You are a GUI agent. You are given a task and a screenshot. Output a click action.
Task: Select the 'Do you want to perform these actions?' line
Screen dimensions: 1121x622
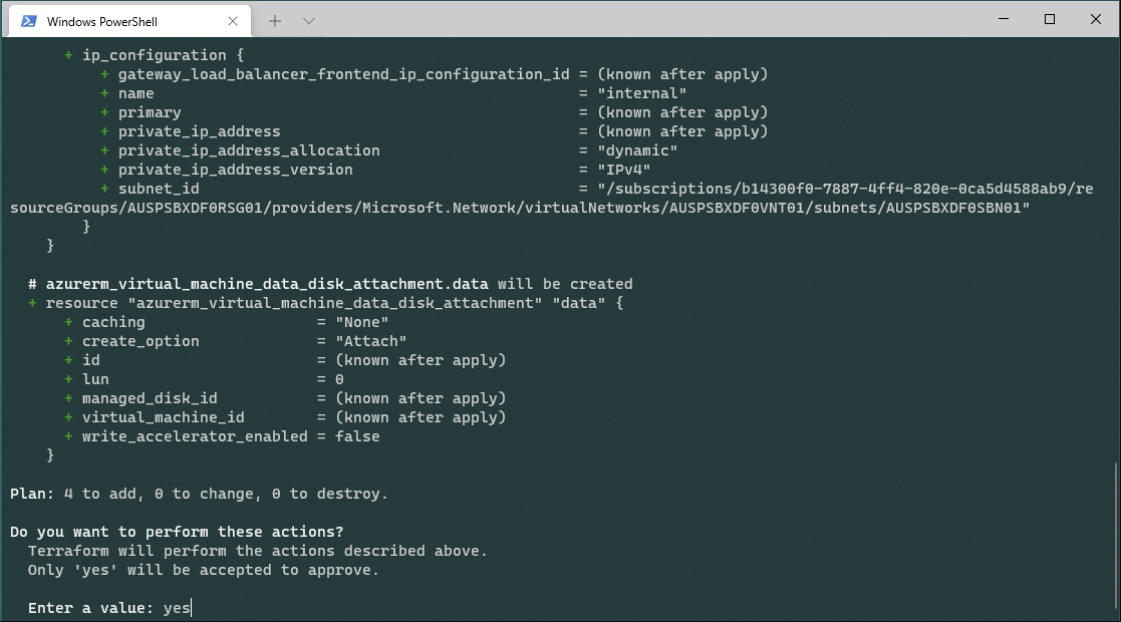pyautogui.click(x=180, y=531)
